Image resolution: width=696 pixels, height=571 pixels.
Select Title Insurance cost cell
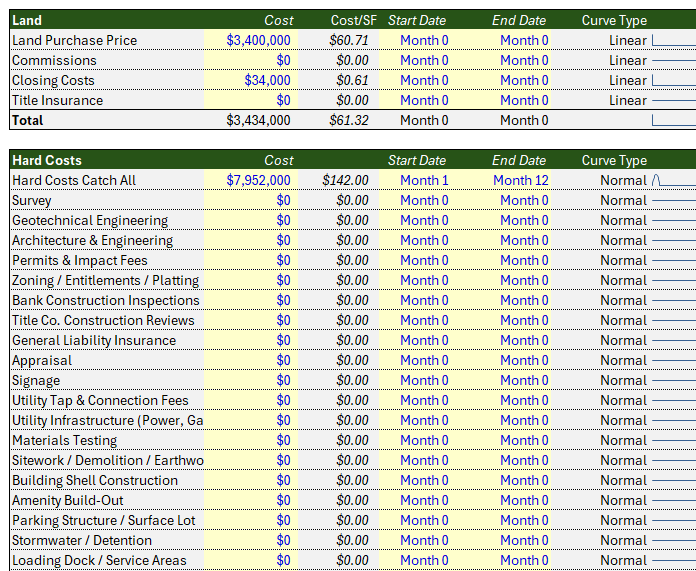[x=251, y=100]
